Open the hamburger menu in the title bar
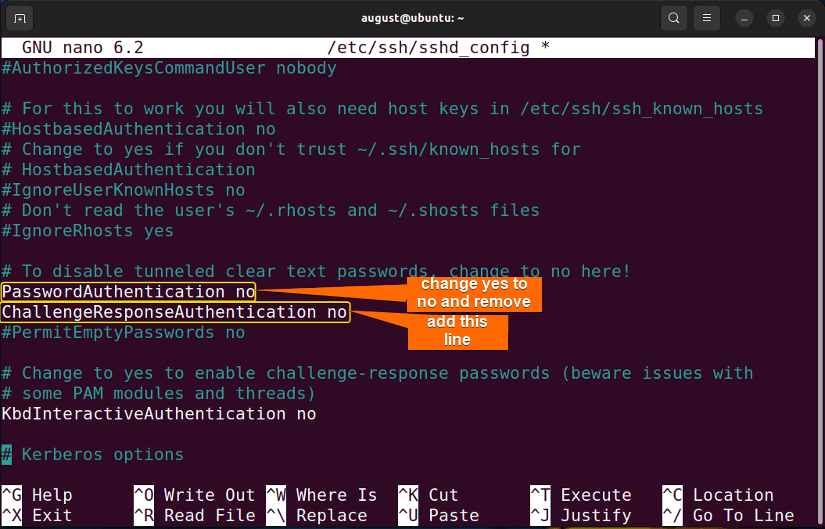The width and height of the screenshot is (825, 529). [x=707, y=18]
